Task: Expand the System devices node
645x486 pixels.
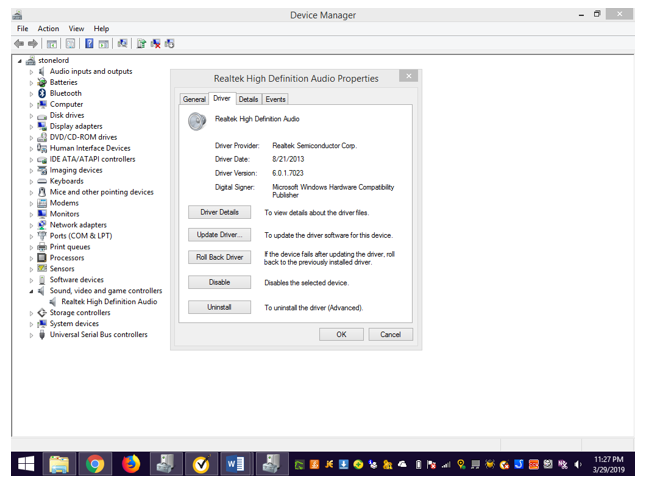Action: coord(31,324)
